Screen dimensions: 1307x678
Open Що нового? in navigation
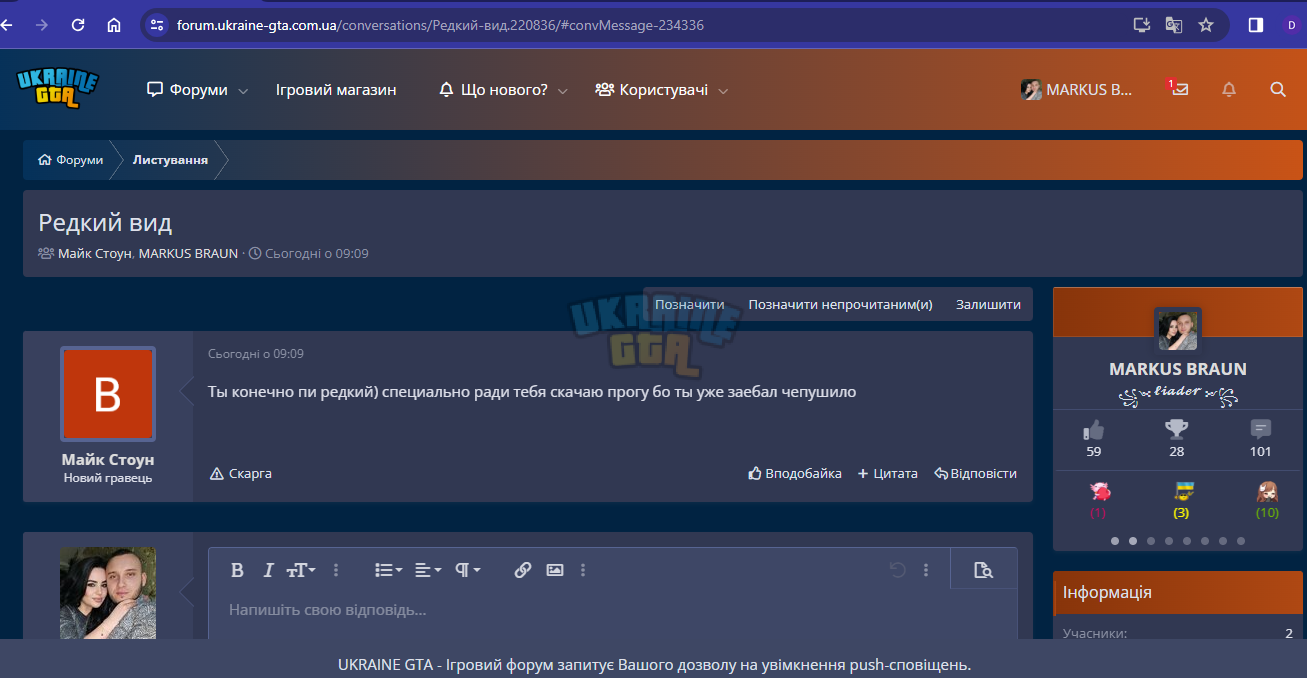pyautogui.click(x=494, y=90)
